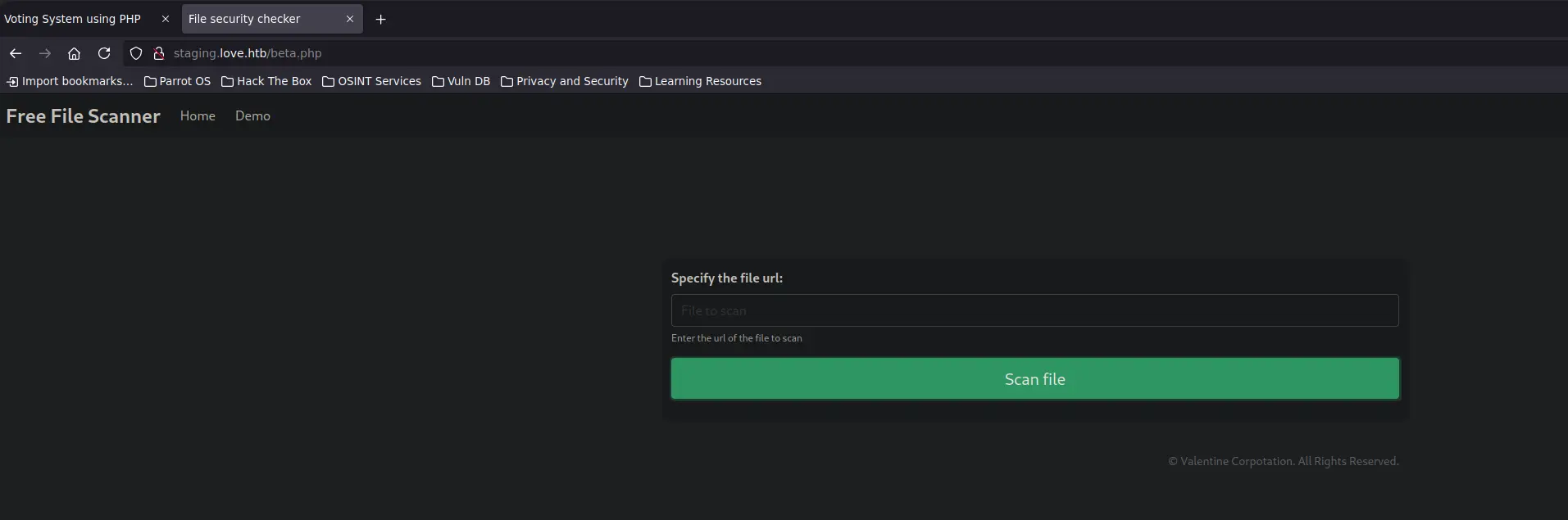The image size is (1568, 520).
Task: Click the Import bookmarks item
Action: pos(70,81)
